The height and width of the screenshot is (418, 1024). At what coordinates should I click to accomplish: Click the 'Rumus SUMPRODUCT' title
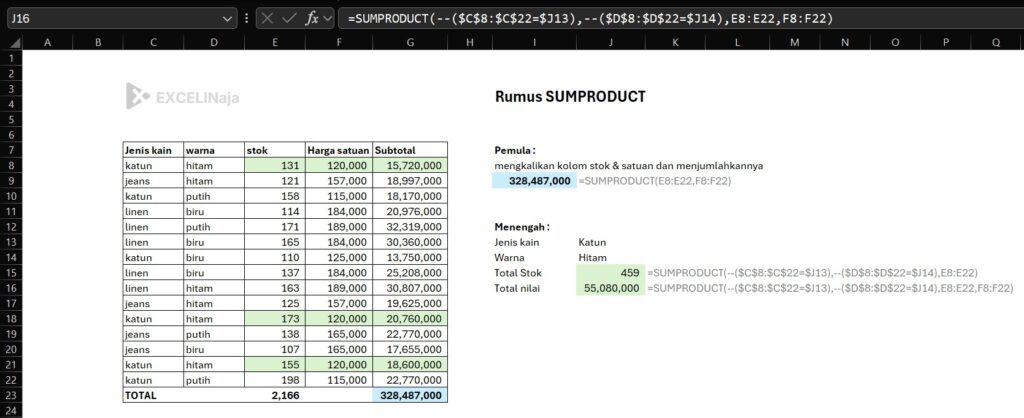point(569,97)
